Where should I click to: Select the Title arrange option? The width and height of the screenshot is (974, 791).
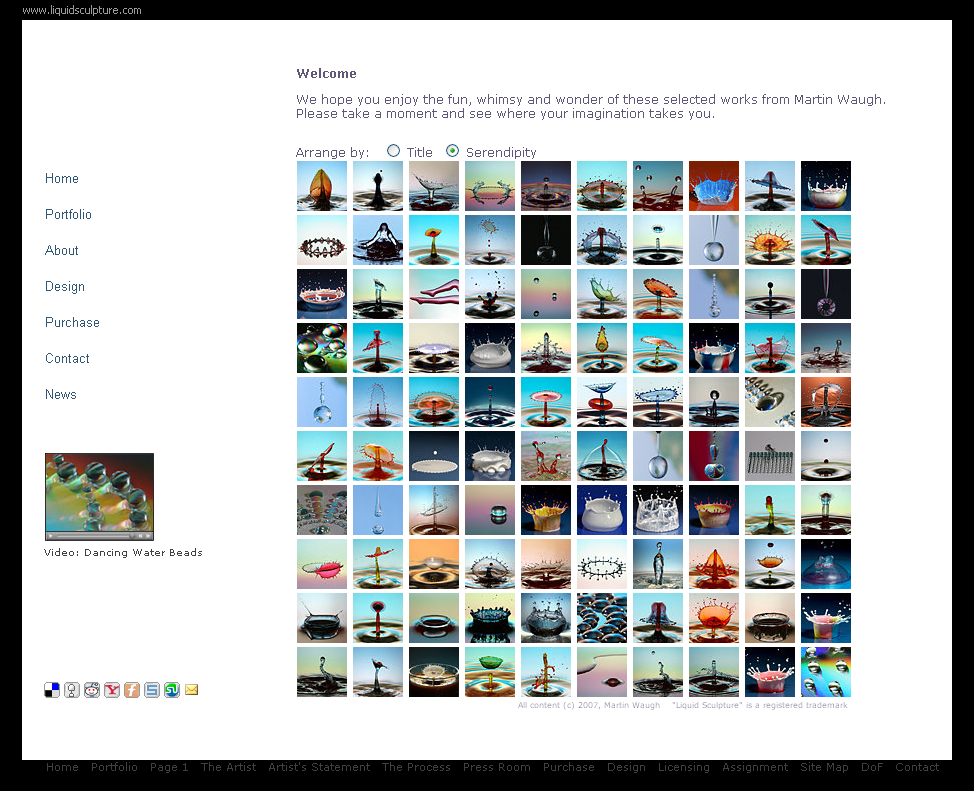click(x=393, y=151)
